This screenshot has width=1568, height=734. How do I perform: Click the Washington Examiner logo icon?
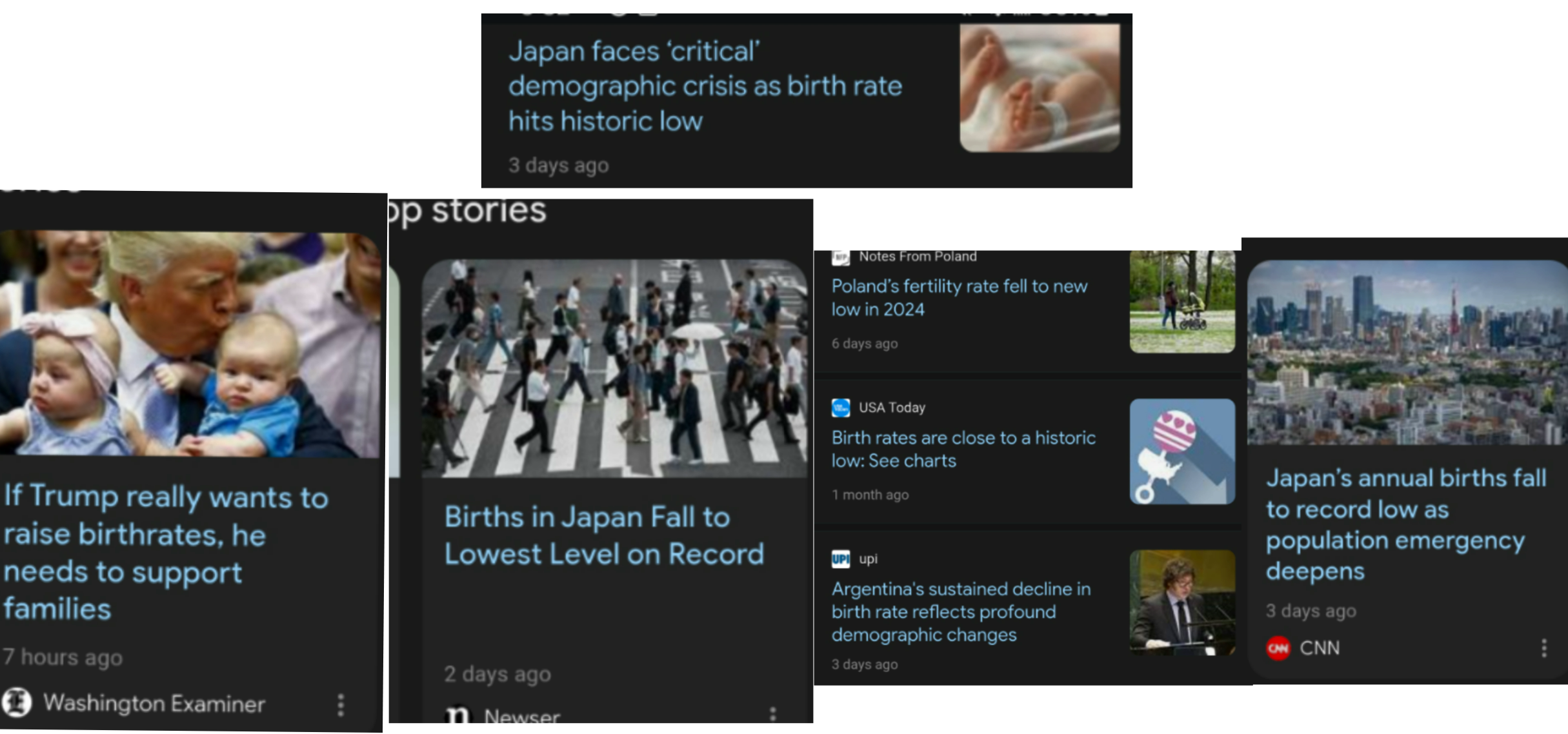pos(17,702)
